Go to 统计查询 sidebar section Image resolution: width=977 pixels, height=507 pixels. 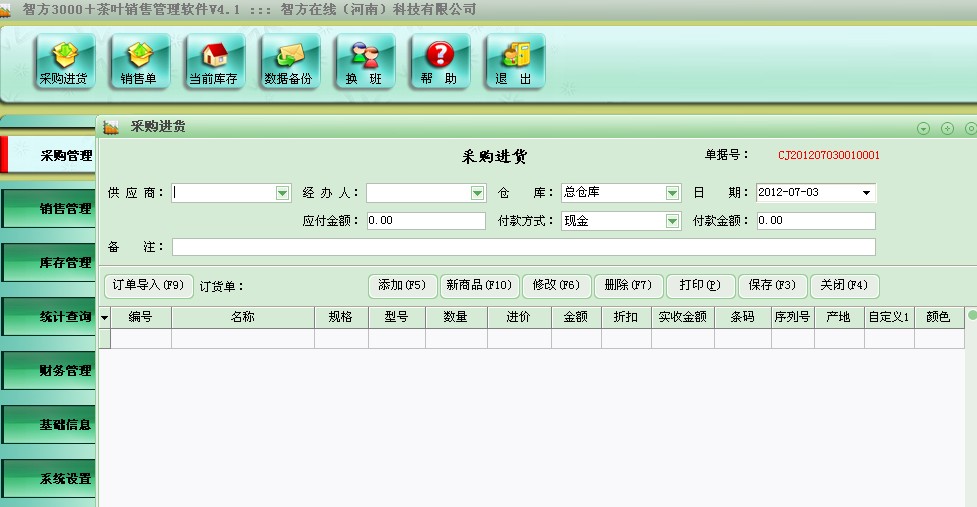tap(50, 317)
